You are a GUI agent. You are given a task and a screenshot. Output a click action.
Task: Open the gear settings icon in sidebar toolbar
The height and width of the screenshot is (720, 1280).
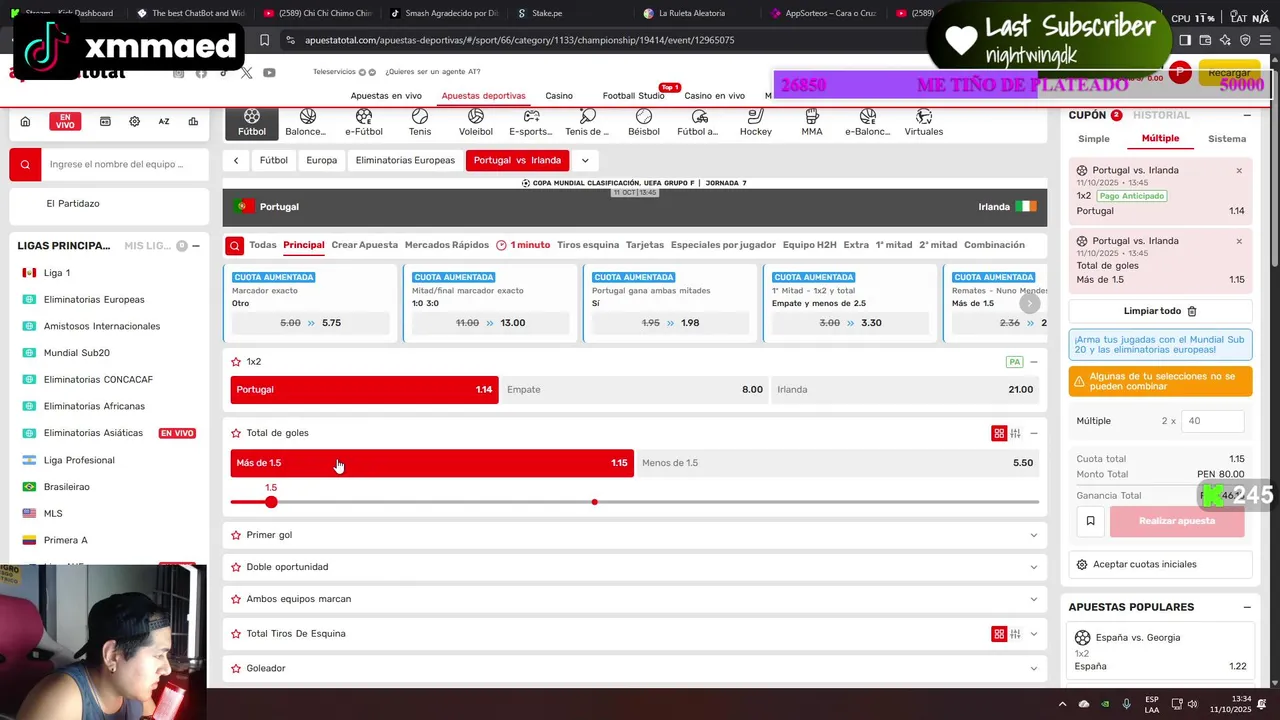click(x=134, y=122)
